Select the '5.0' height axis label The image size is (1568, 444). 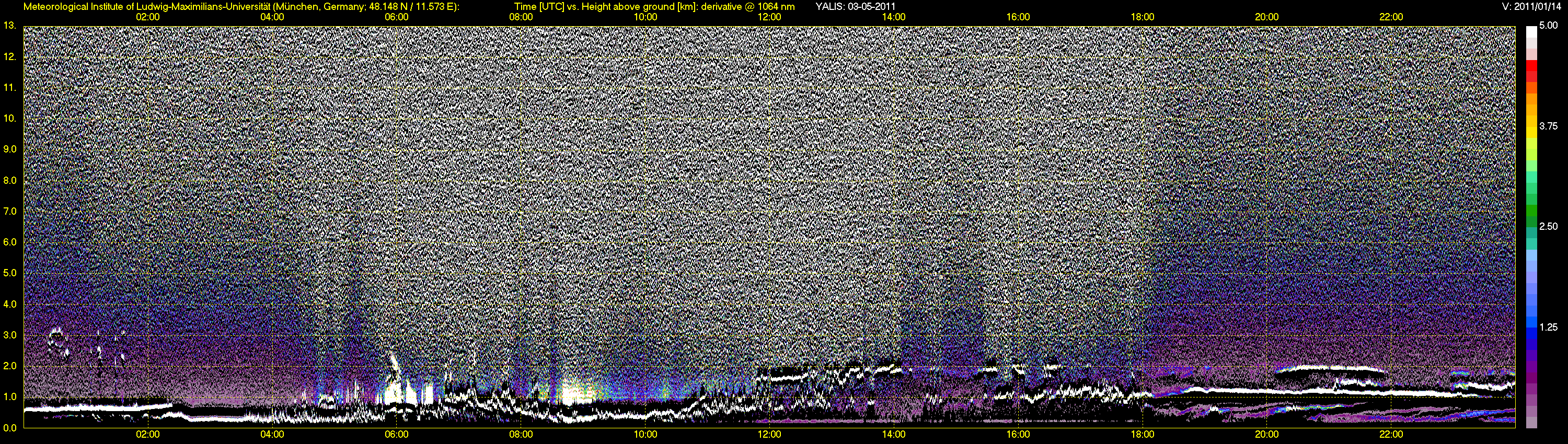pos(10,273)
